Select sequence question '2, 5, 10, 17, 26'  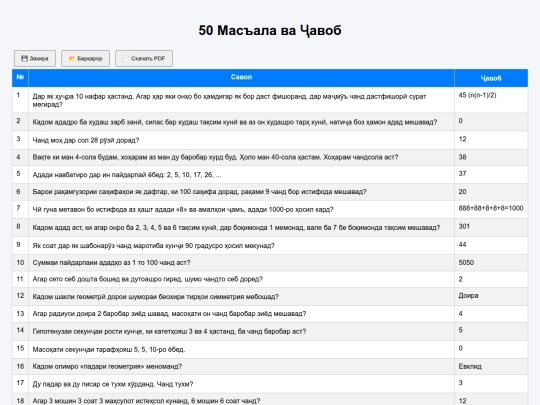tap(241, 175)
